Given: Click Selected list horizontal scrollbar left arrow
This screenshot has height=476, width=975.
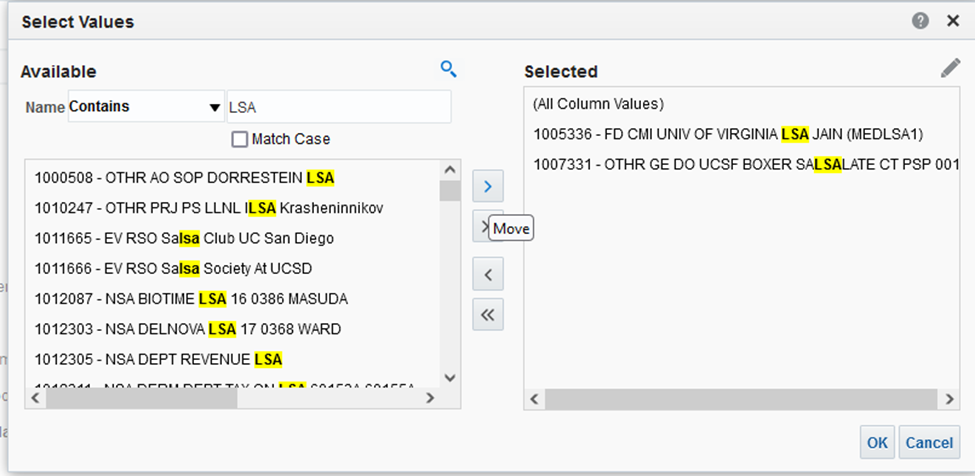Looking at the screenshot, I should [534, 399].
